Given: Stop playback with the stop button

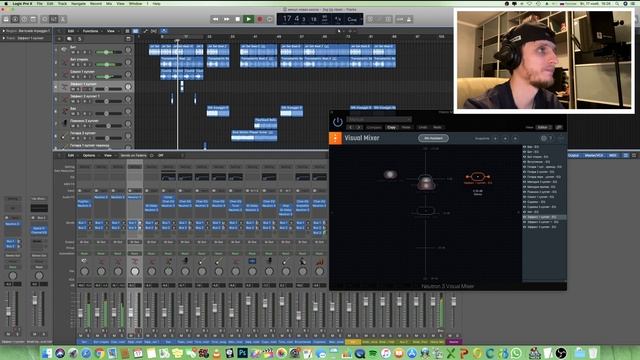Looking at the screenshot, I should (x=238, y=19).
